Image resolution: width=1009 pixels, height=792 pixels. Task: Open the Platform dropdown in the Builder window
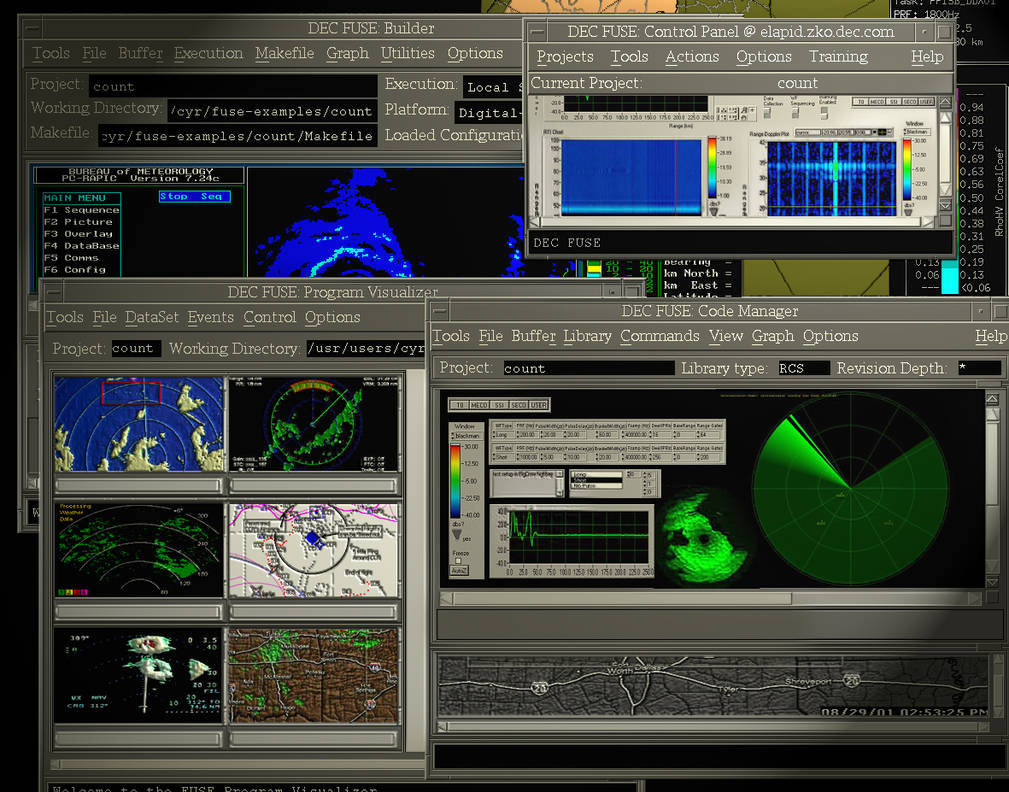click(496, 112)
